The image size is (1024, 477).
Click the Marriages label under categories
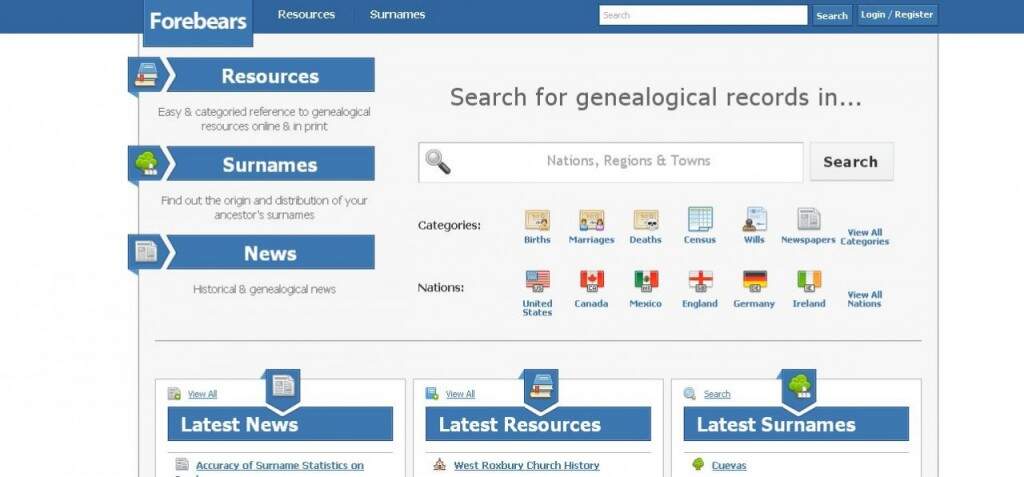pos(591,240)
